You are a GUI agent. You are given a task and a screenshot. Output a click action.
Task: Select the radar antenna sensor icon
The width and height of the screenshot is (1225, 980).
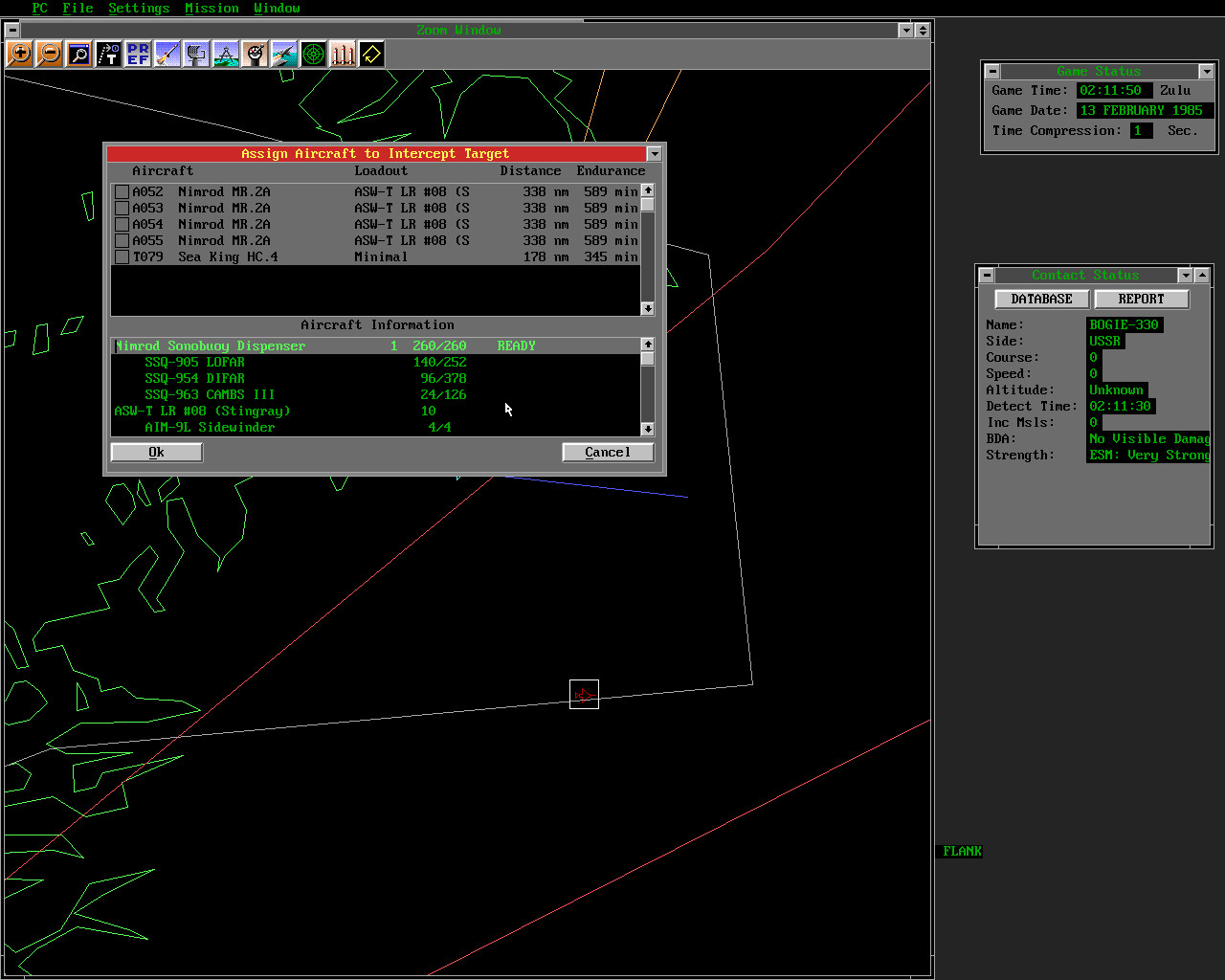click(x=196, y=54)
